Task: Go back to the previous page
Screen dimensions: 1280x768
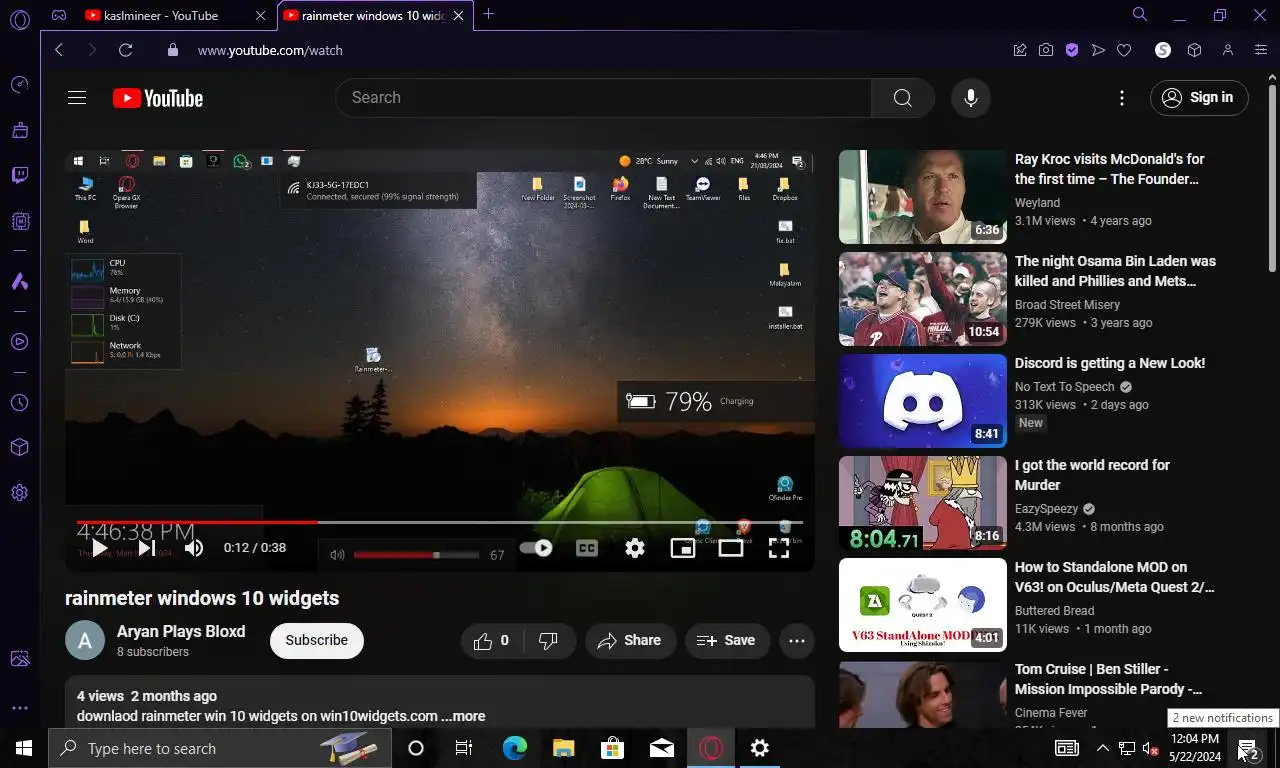Action: coord(59,50)
